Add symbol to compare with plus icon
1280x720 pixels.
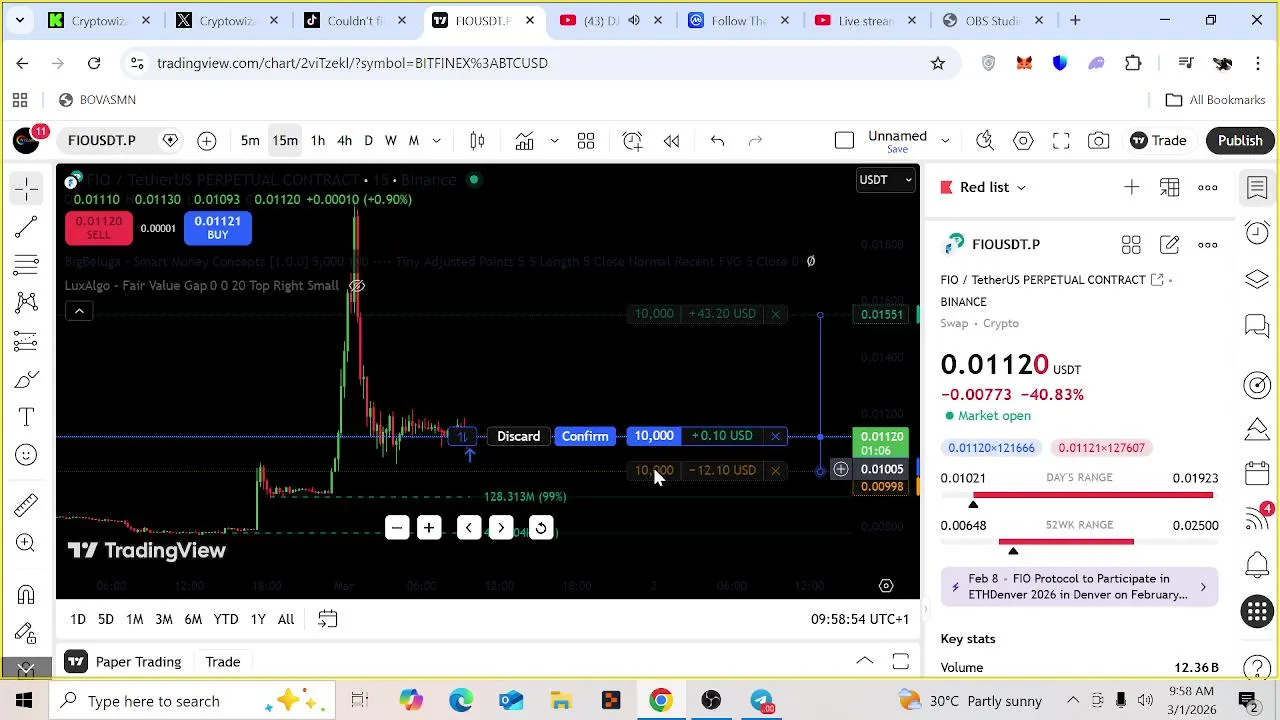pyautogui.click(x=206, y=141)
